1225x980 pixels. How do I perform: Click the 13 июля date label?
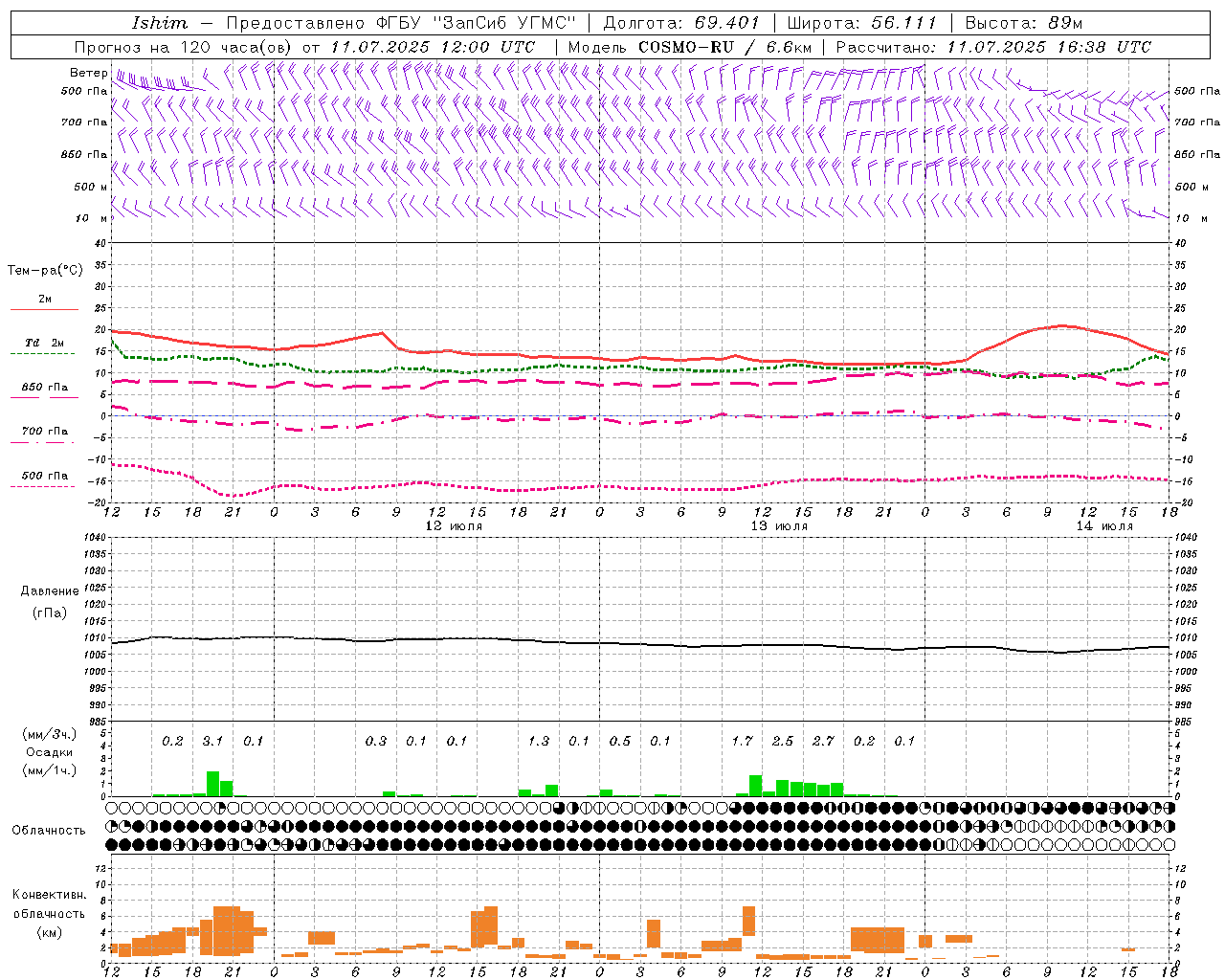779,526
